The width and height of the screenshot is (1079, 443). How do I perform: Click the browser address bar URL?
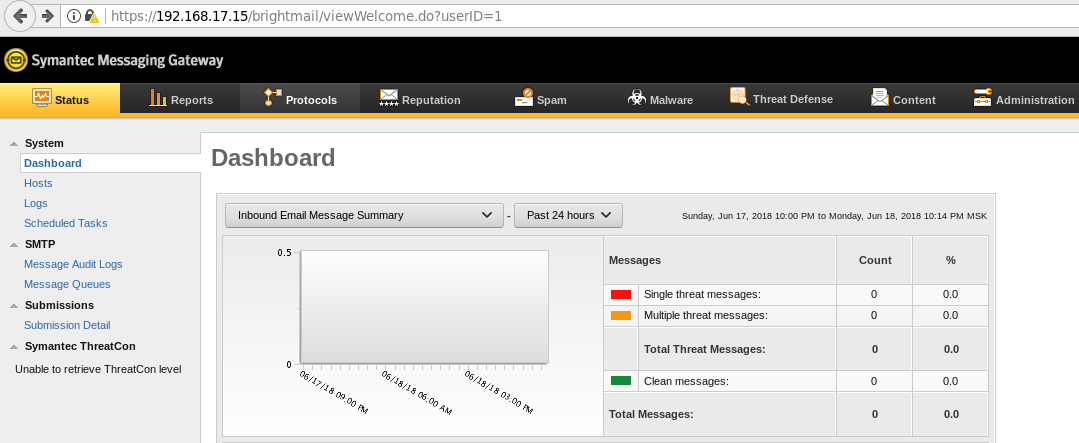coord(306,16)
